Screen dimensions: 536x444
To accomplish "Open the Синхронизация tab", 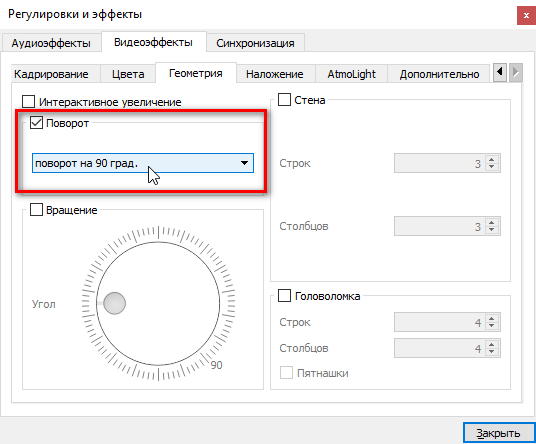I will pyautogui.click(x=255, y=43).
